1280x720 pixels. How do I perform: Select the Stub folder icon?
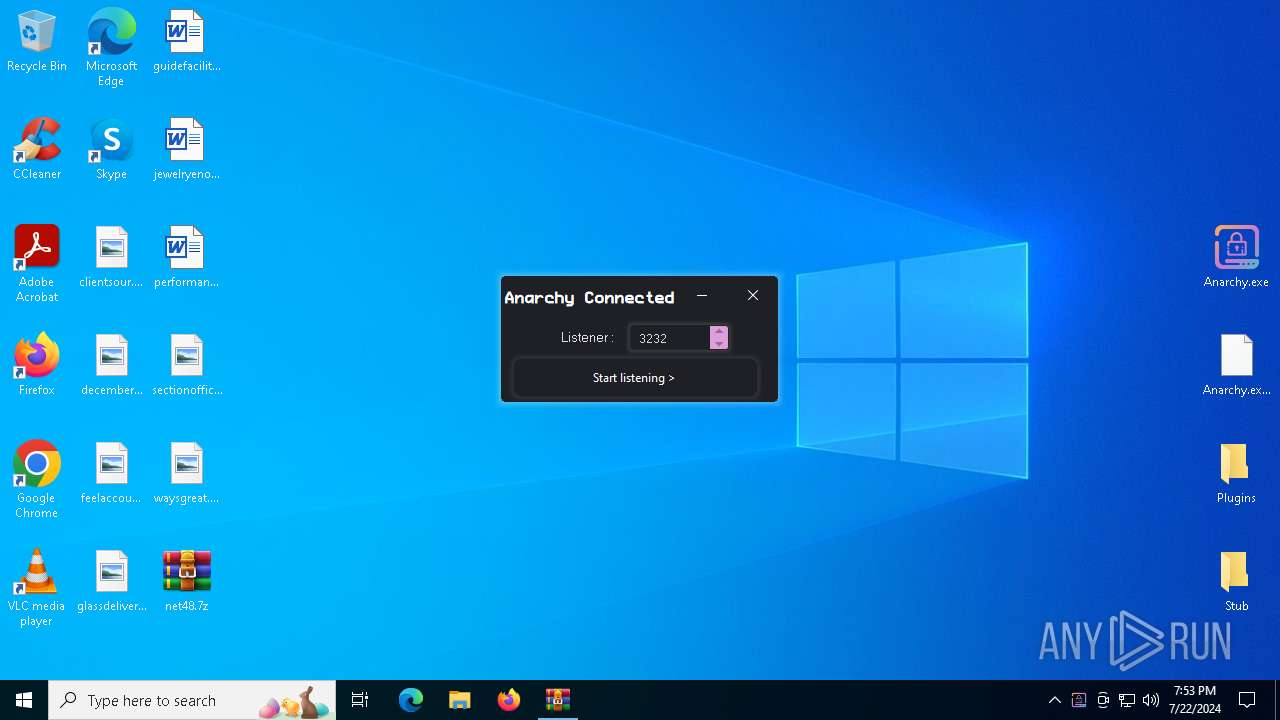tap(1236, 582)
